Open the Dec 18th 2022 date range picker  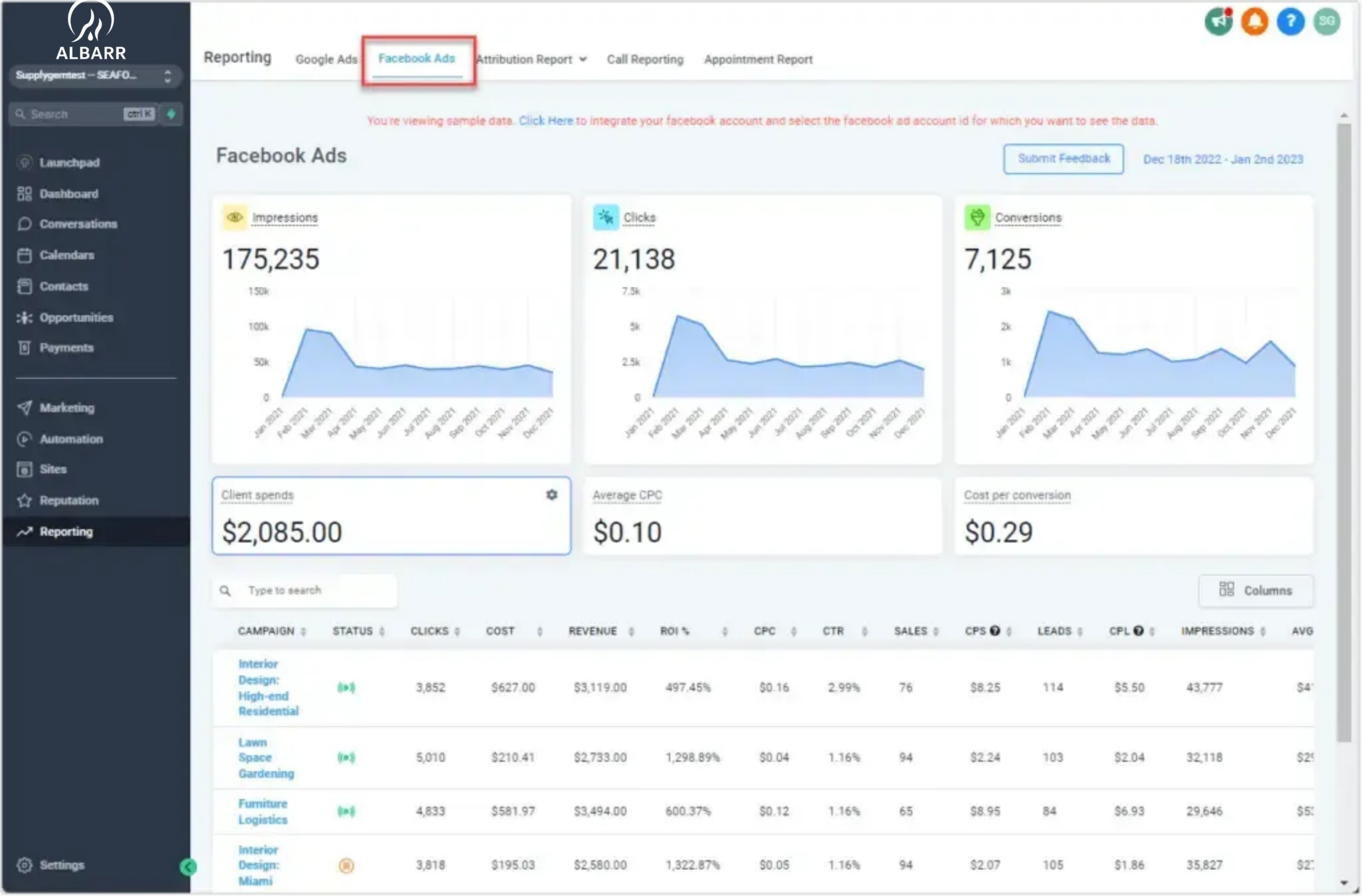pos(1223,159)
